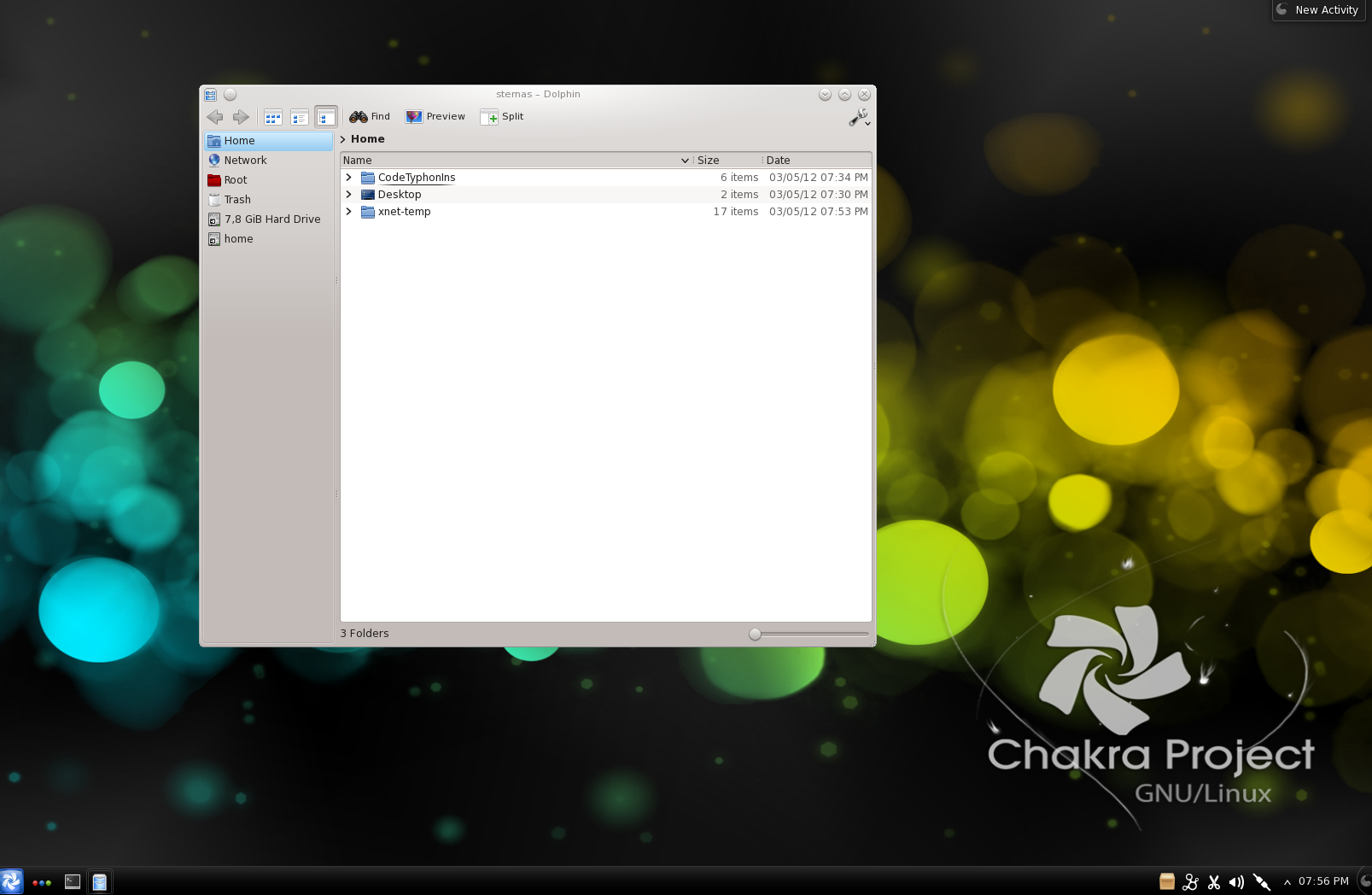Open the three-dot activities icon
Viewport: 1372px width, 895px height.
tap(42, 883)
